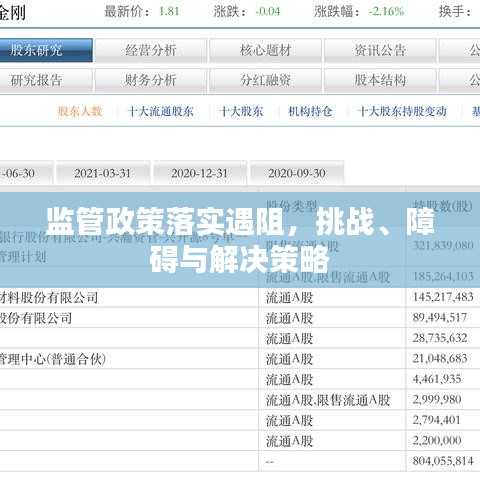Switch to the 经营分析 tab
480x480 pixels.
point(151,50)
